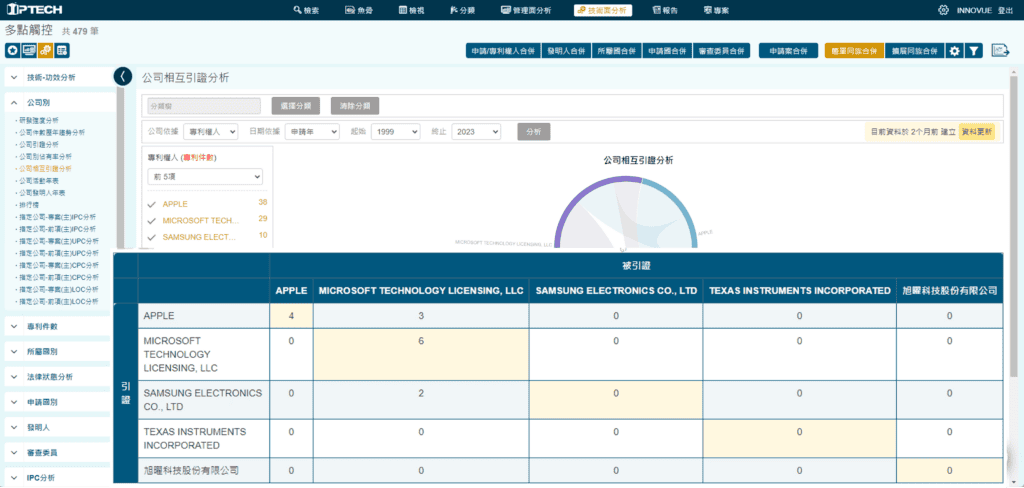Open the filter funnel icon
The width and height of the screenshot is (1024, 488).
[973, 50]
